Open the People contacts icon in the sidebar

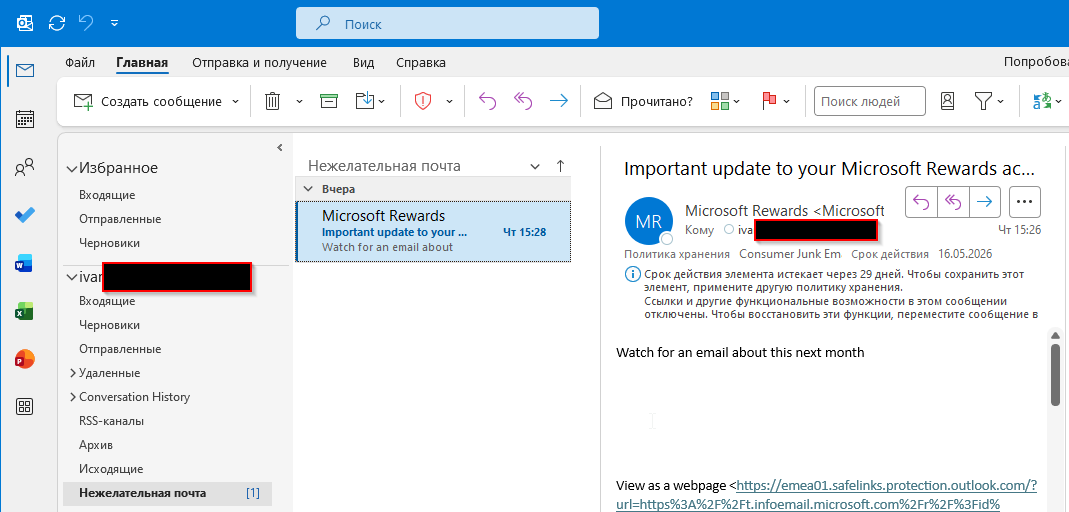25,168
